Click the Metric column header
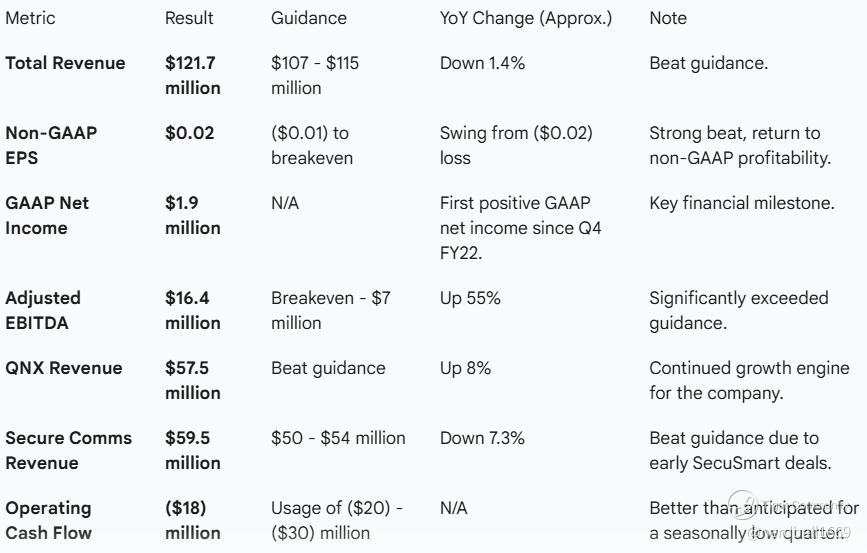Screen dimensions: 867x553 [30, 18]
